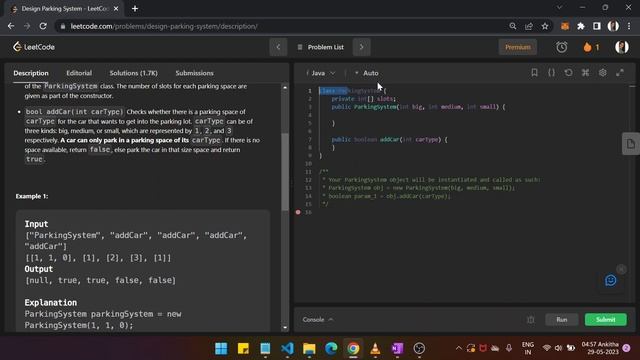The height and width of the screenshot is (360, 640).
Task: Open File Explorer from the taskbar
Action: click(309, 349)
